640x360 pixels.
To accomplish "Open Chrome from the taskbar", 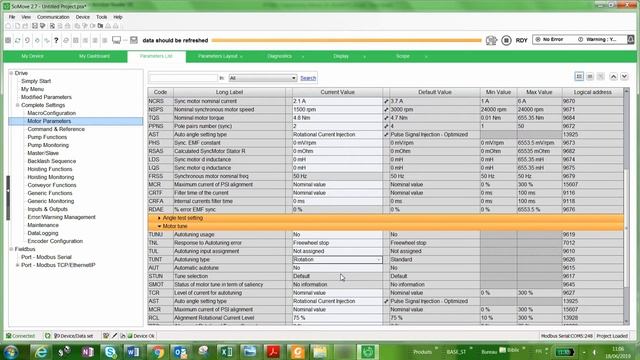I will point(157,351).
